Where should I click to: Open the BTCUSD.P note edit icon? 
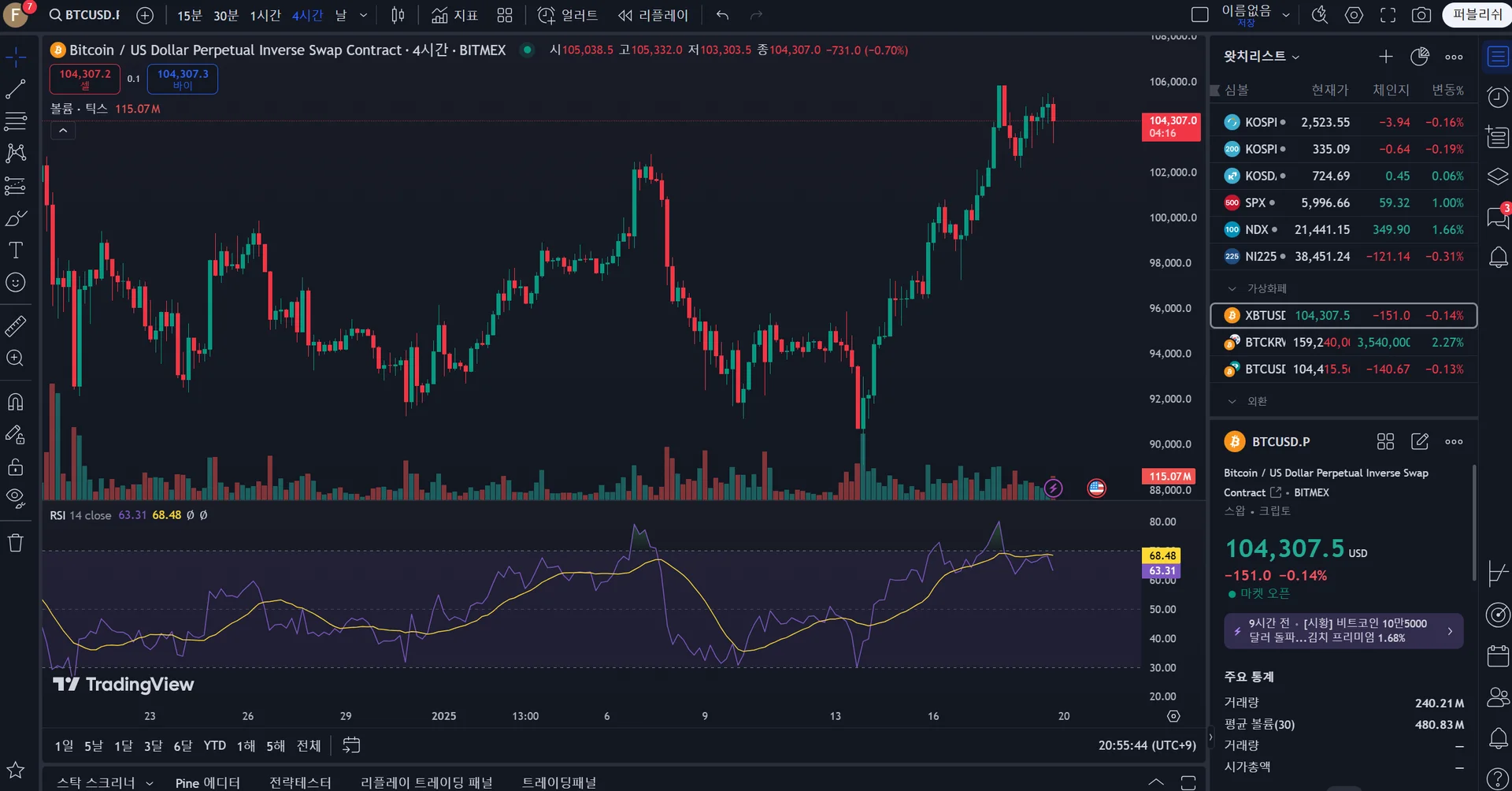[1420, 442]
